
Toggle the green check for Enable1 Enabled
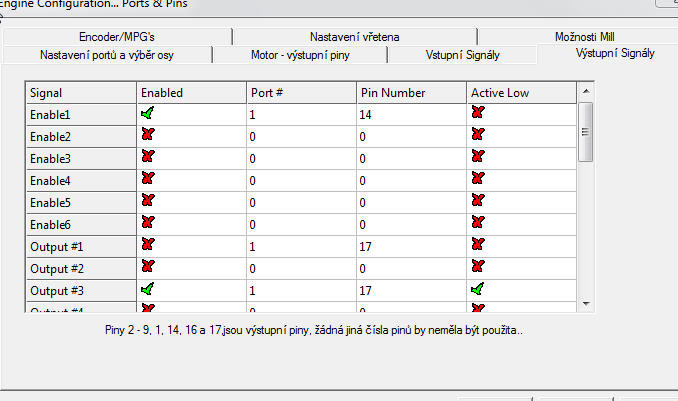pyautogui.click(x=148, y=114)
